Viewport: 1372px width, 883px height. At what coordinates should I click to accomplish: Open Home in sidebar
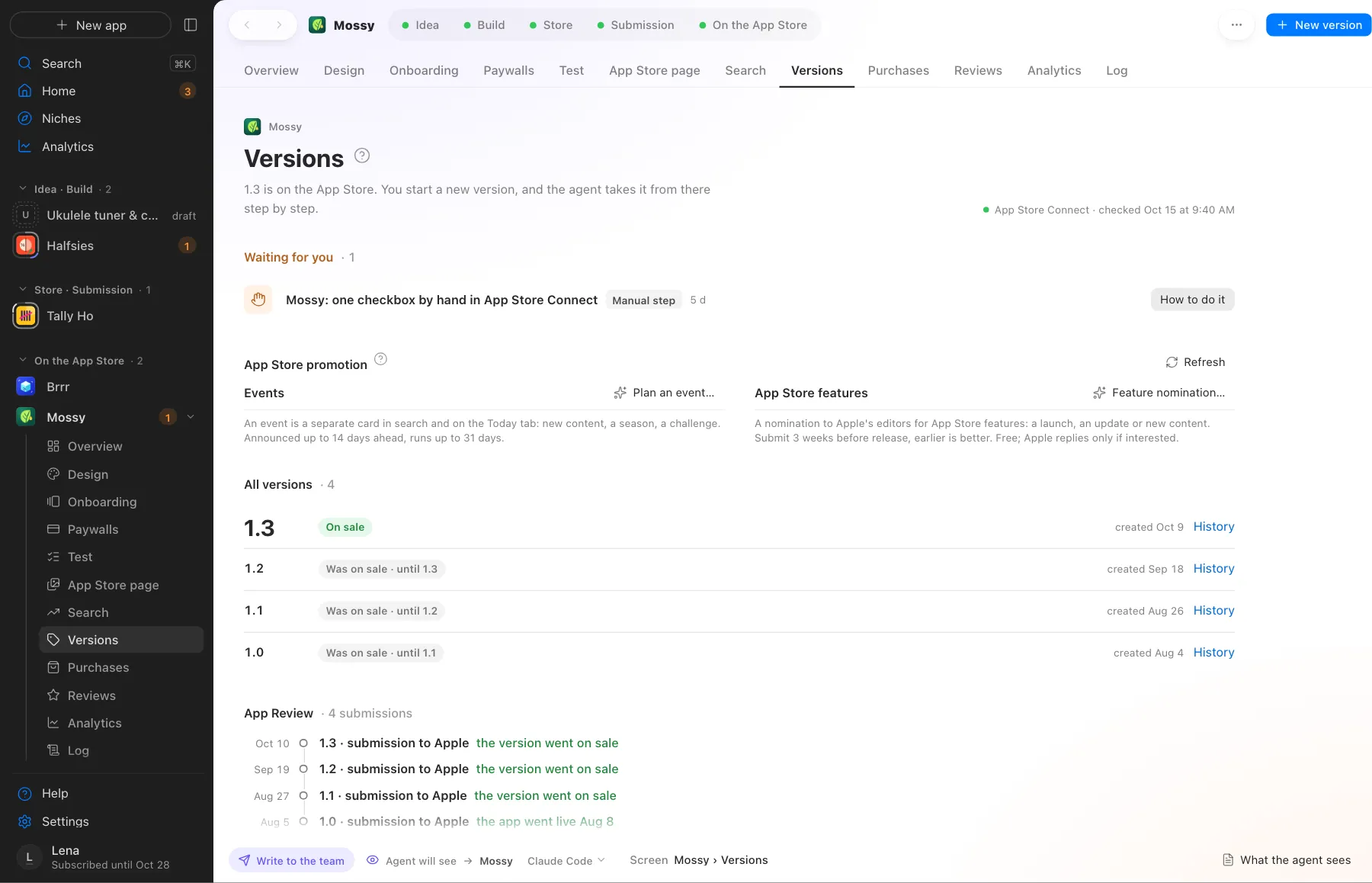tap(105, 91)
